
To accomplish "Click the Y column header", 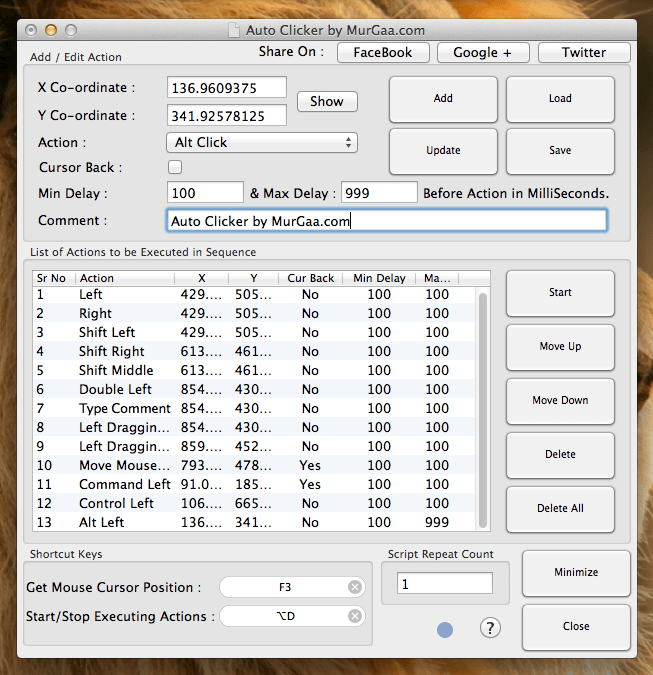I will [254, 278].
